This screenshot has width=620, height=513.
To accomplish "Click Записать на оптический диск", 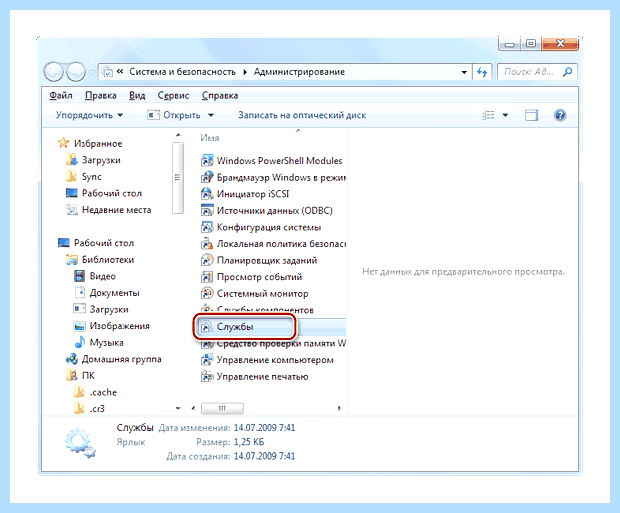I will click(302, 115).
